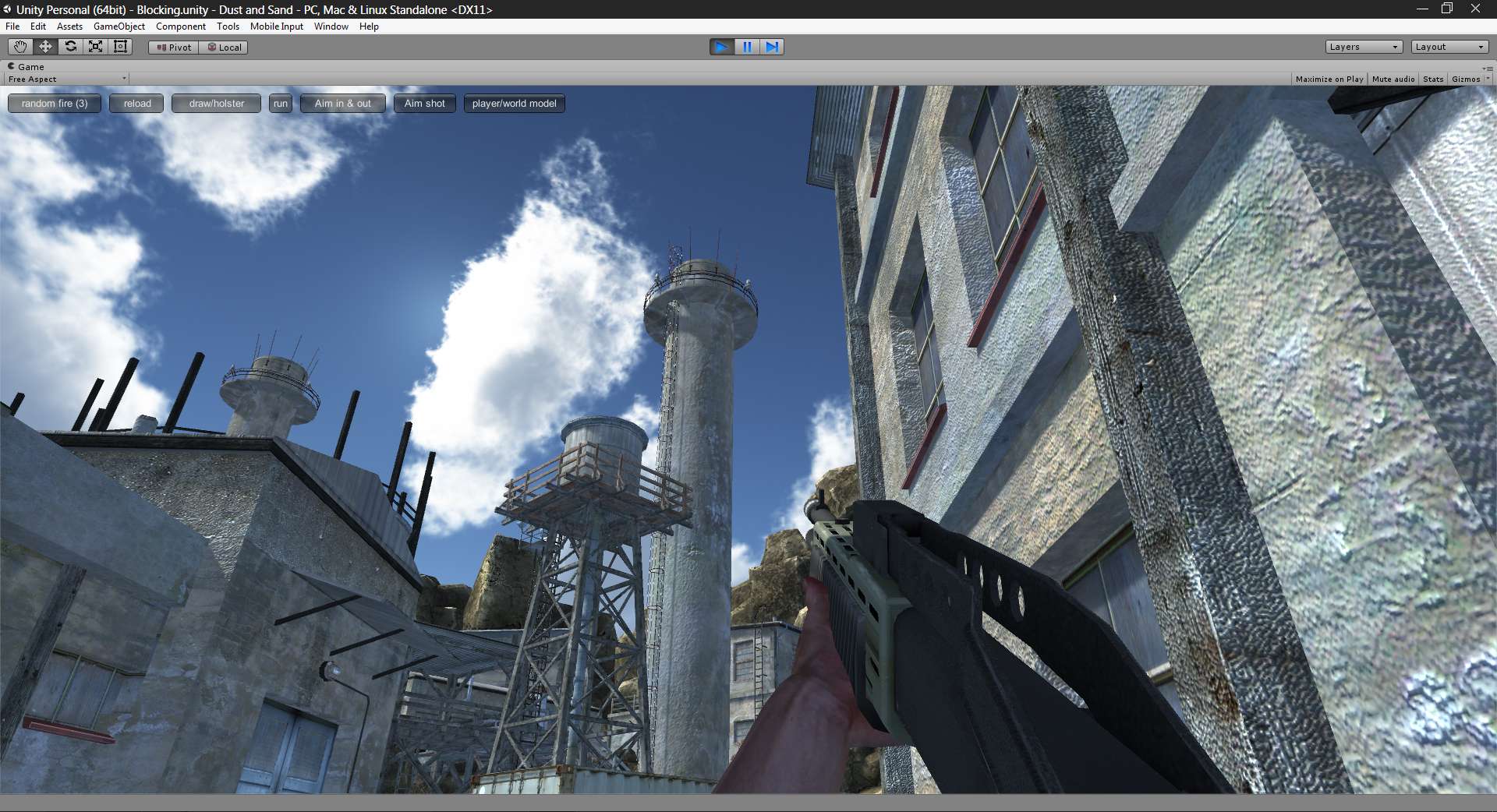Open Game panel options menu
1497x812 pixels.
coord(1488,68)
